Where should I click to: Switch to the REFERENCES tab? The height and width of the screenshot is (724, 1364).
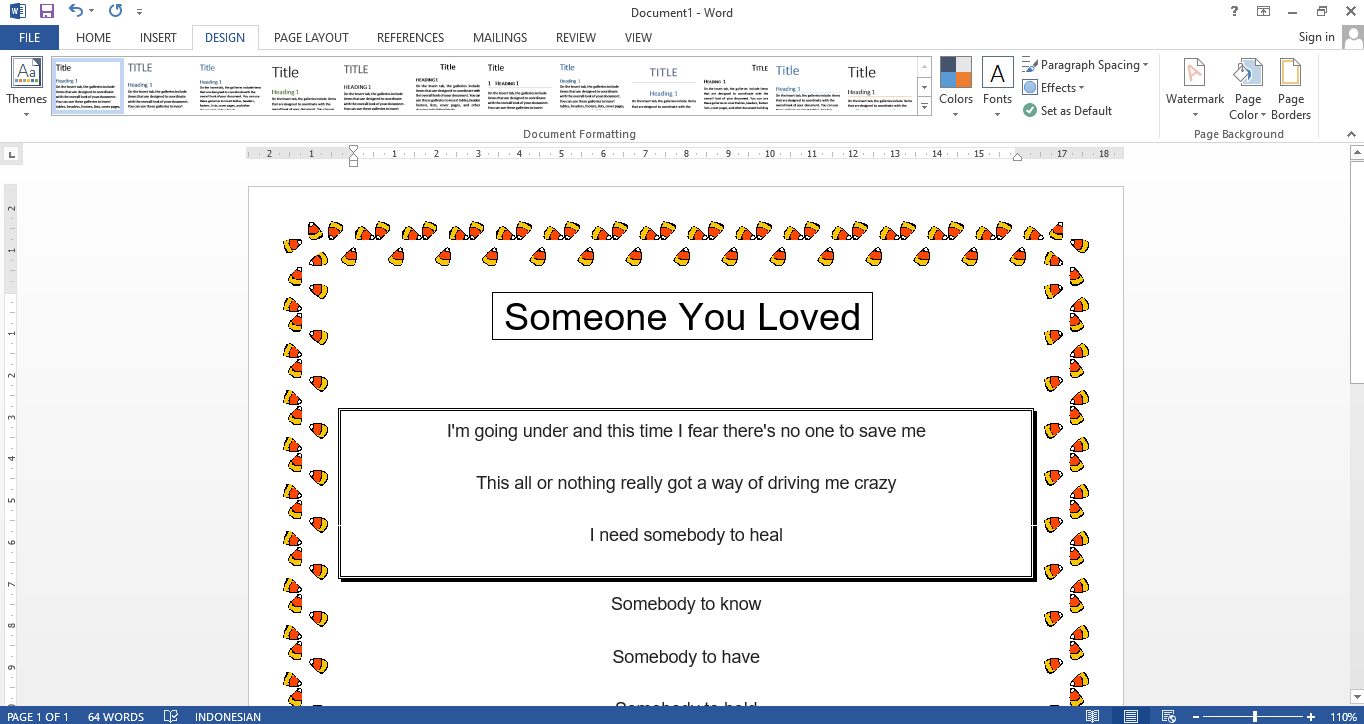(410, 38)
